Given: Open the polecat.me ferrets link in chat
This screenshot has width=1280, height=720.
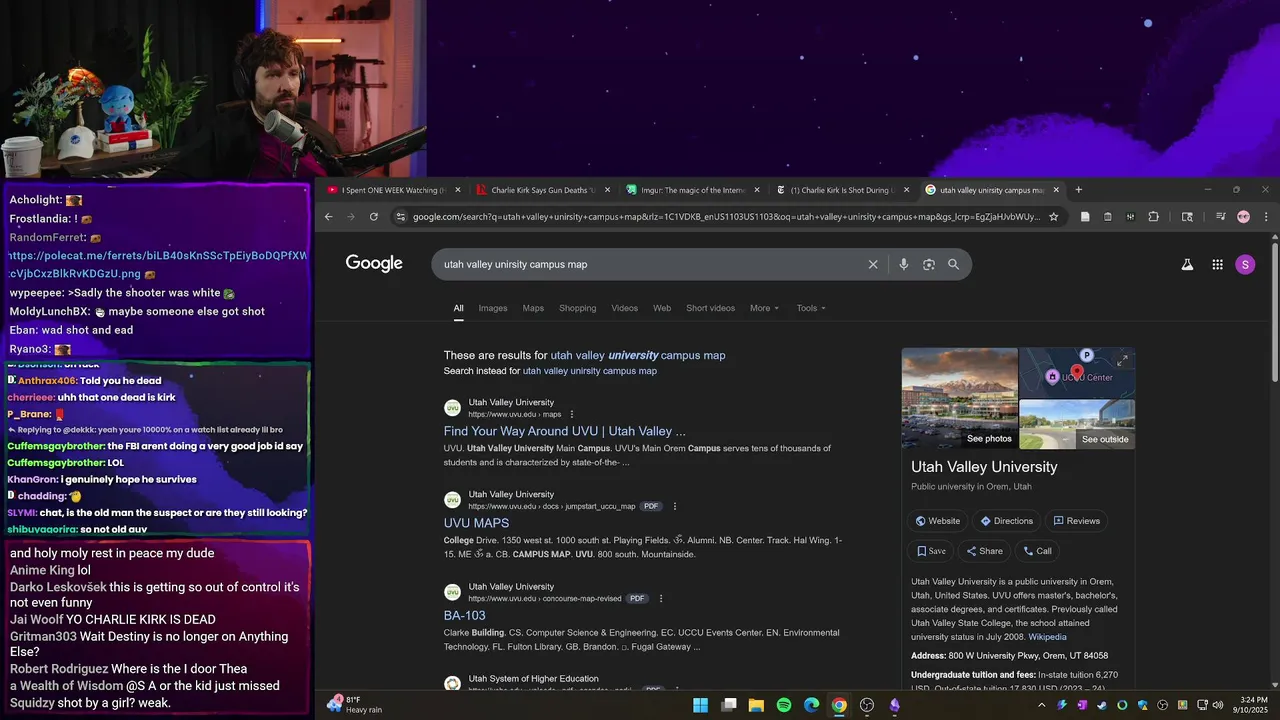Looking at the screenshot, I should pyautogui.click(x=159, y=265).
